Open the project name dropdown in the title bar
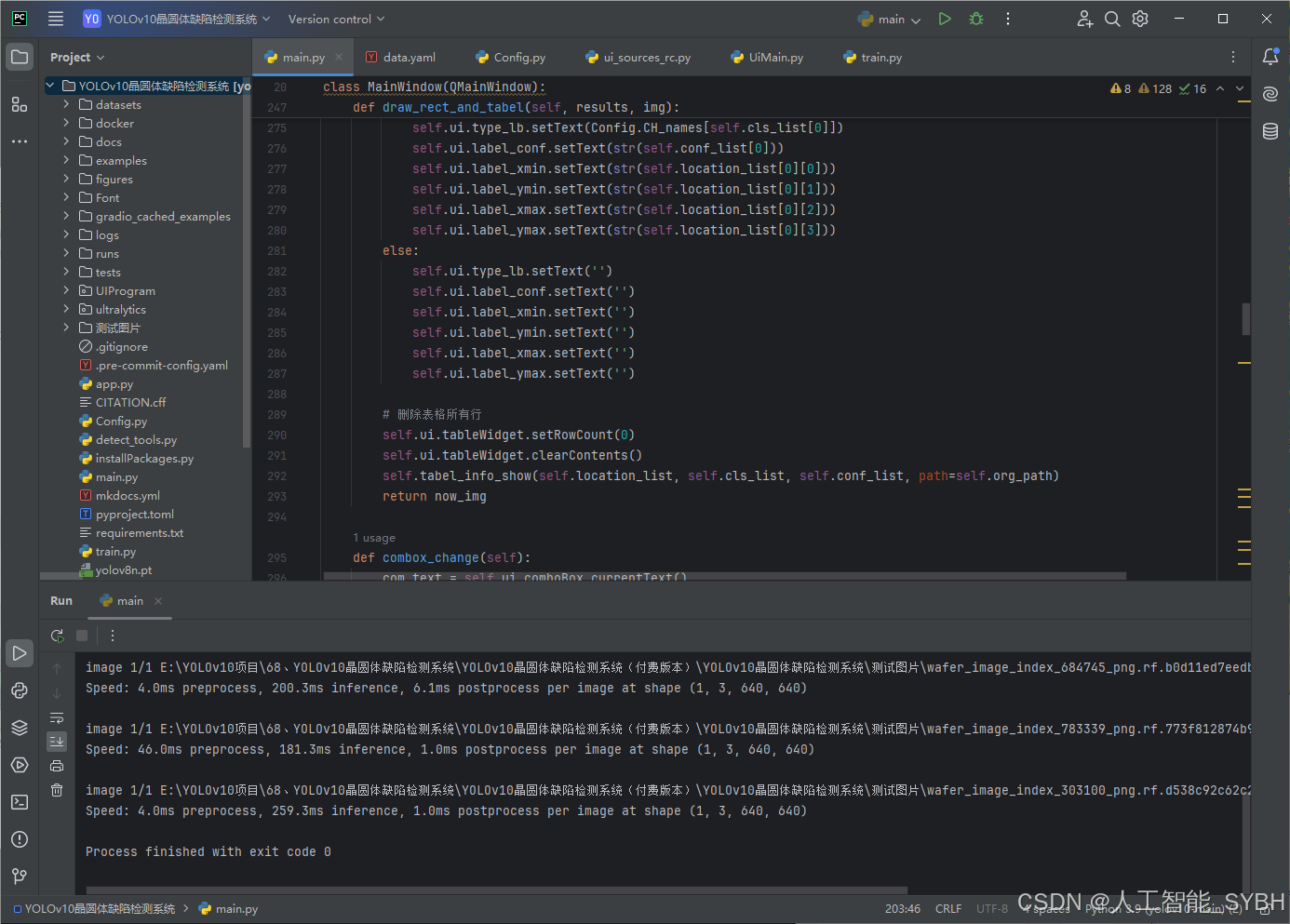This screenshot has width=1290, height=924. pyautogui.click(x=177, y=19)
